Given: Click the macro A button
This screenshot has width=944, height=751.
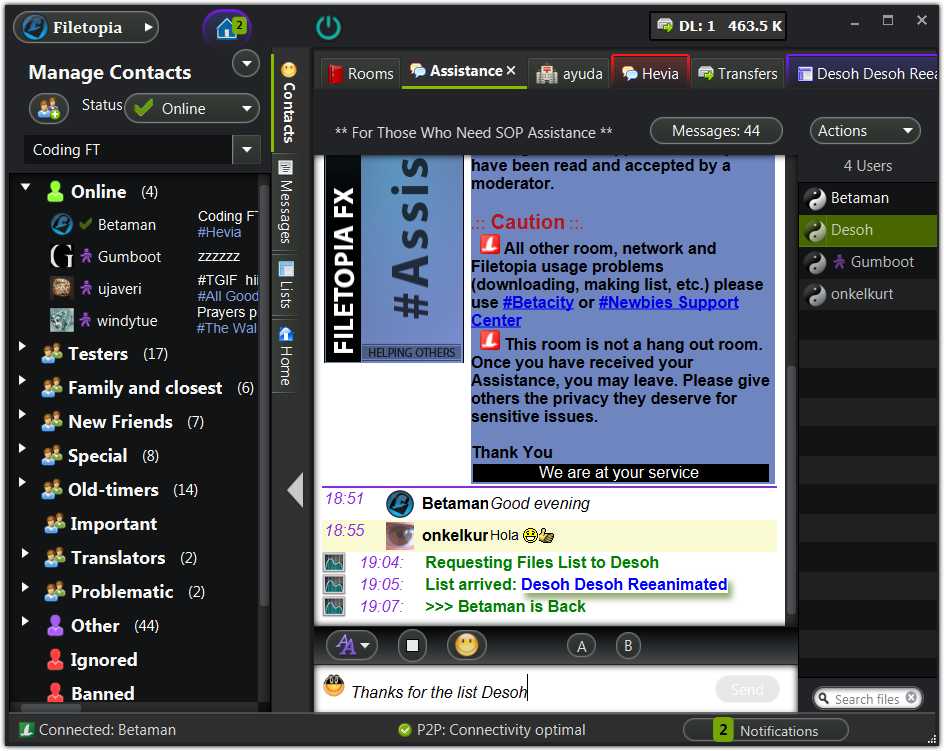Looking at the screenshot, I should [x=582, y=646].
